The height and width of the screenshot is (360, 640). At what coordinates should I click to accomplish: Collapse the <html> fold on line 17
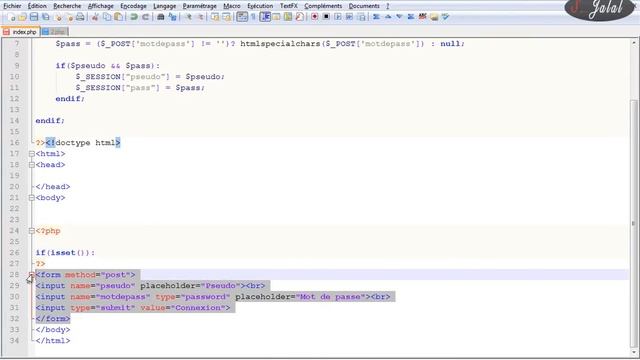[x=31, y=154]
